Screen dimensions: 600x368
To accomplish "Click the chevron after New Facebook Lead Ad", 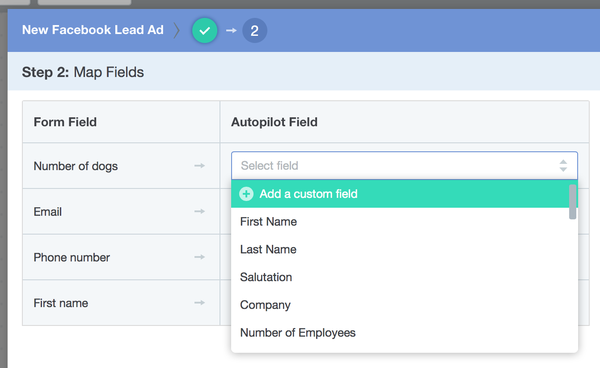I will 176,30.
